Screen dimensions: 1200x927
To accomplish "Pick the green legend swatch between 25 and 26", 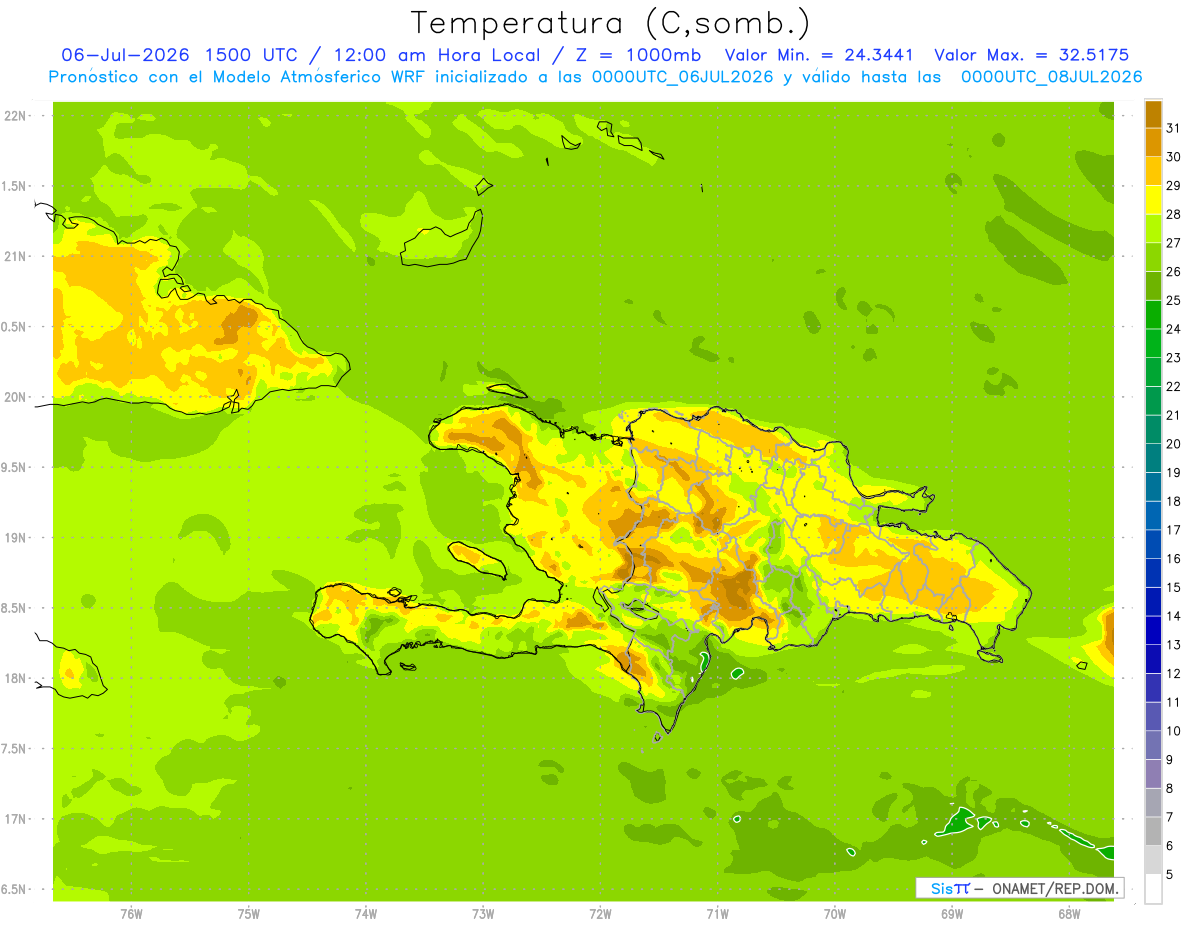I will 1153,286.
